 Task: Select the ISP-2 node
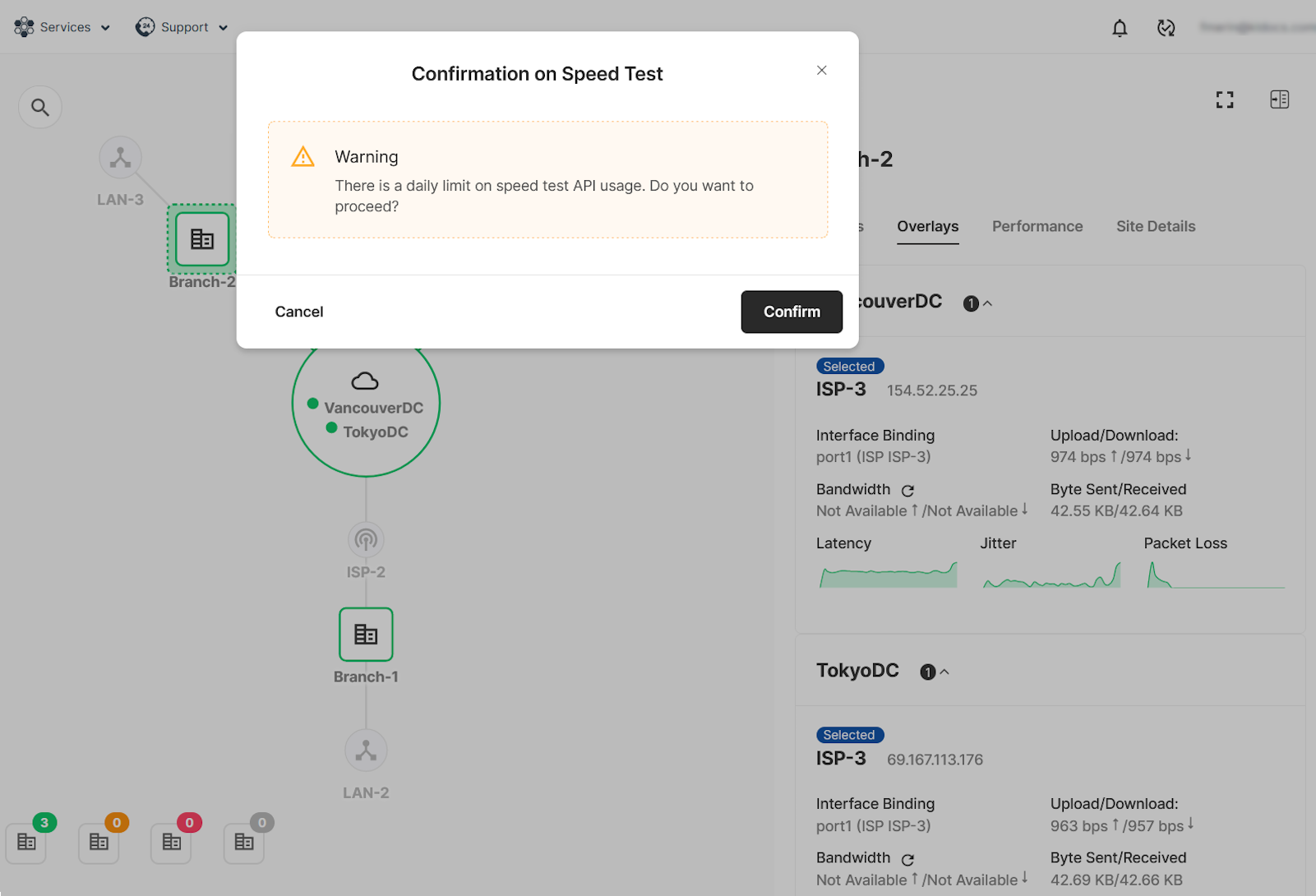(x=366, y=540)
